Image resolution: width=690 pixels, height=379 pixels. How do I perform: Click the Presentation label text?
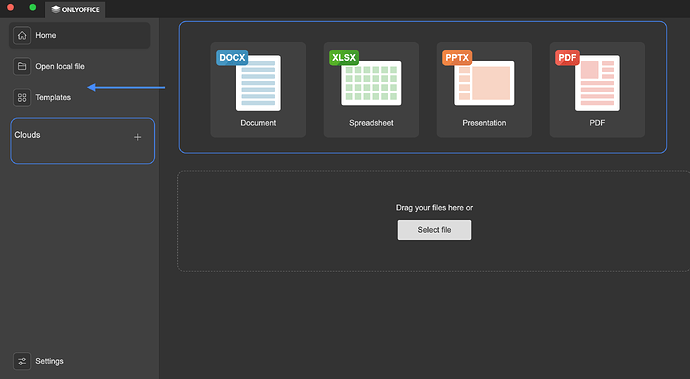[484, 123]
